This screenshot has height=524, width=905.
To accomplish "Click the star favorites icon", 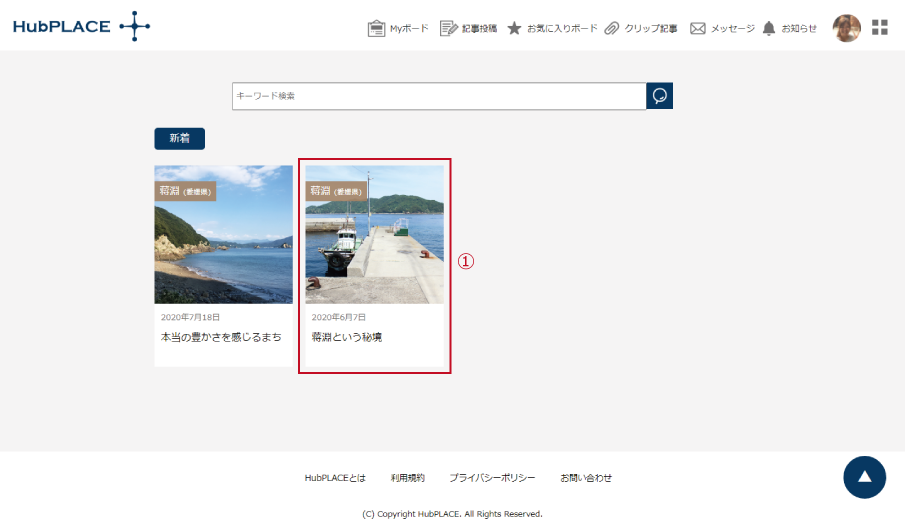I will (x=514, y=28).
